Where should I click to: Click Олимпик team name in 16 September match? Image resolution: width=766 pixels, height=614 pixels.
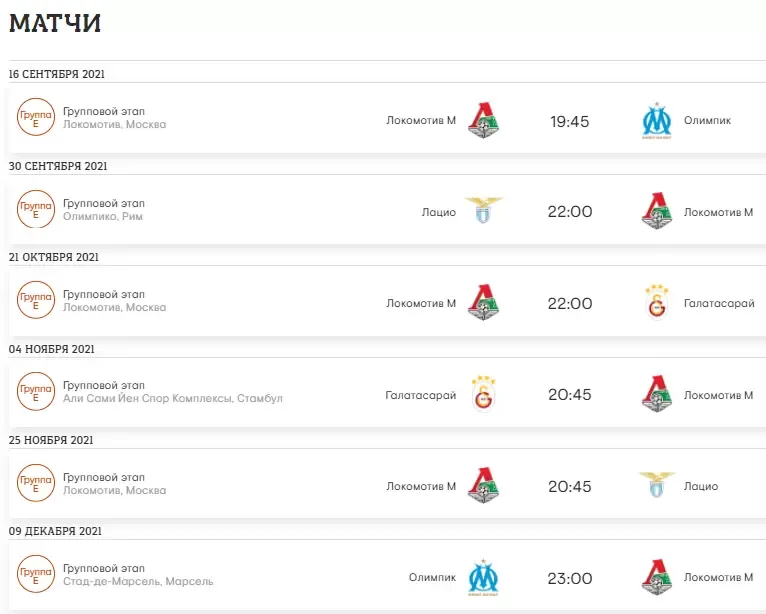coord(707,121)
